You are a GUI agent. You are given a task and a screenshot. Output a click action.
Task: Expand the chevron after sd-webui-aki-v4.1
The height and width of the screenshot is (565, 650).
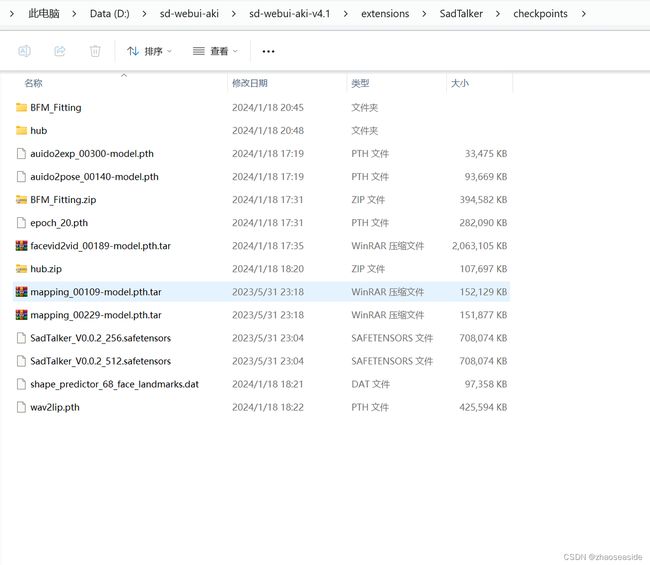346,14
